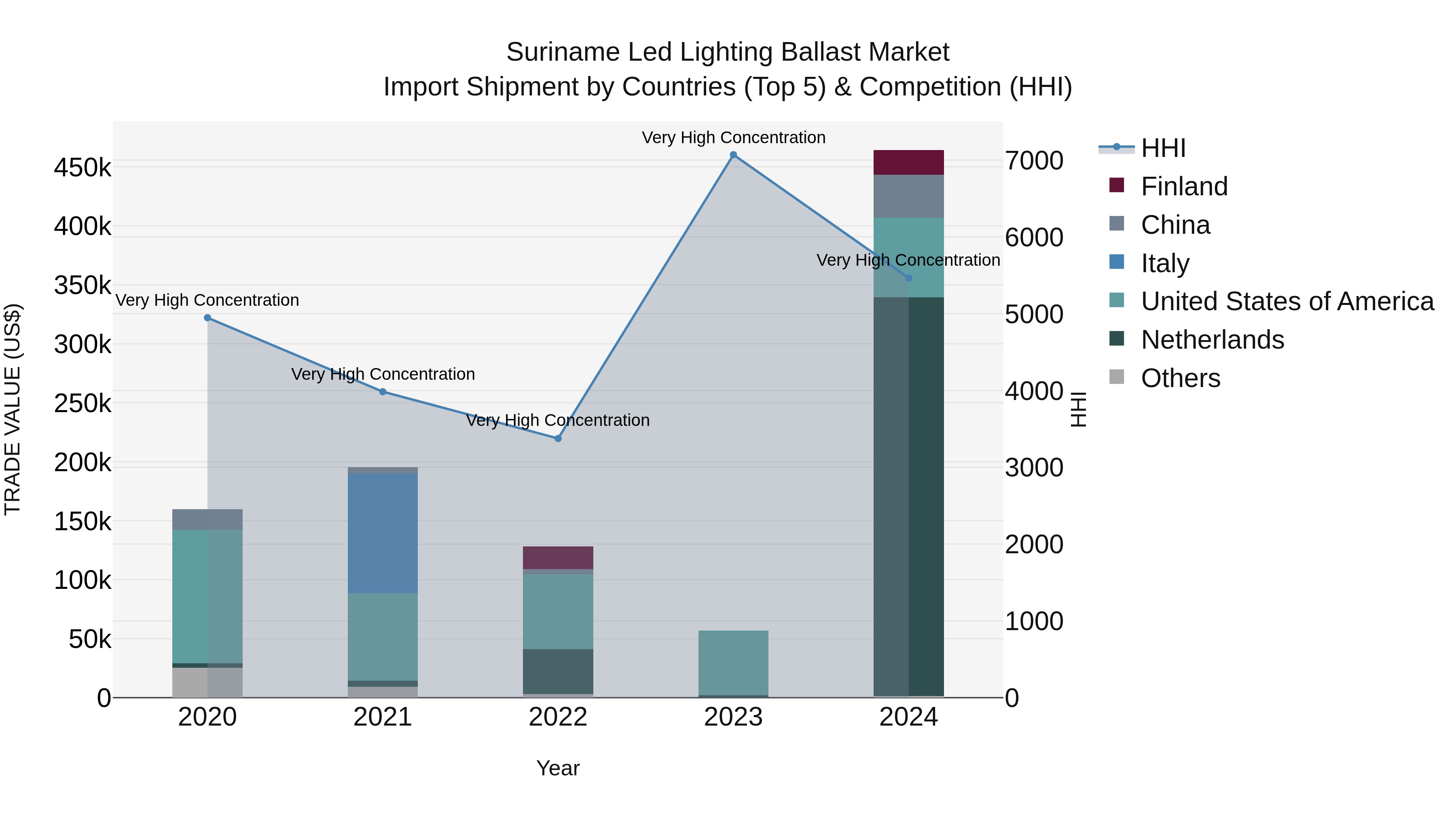Click the United States bar in 2023

(x=733, y=662)
